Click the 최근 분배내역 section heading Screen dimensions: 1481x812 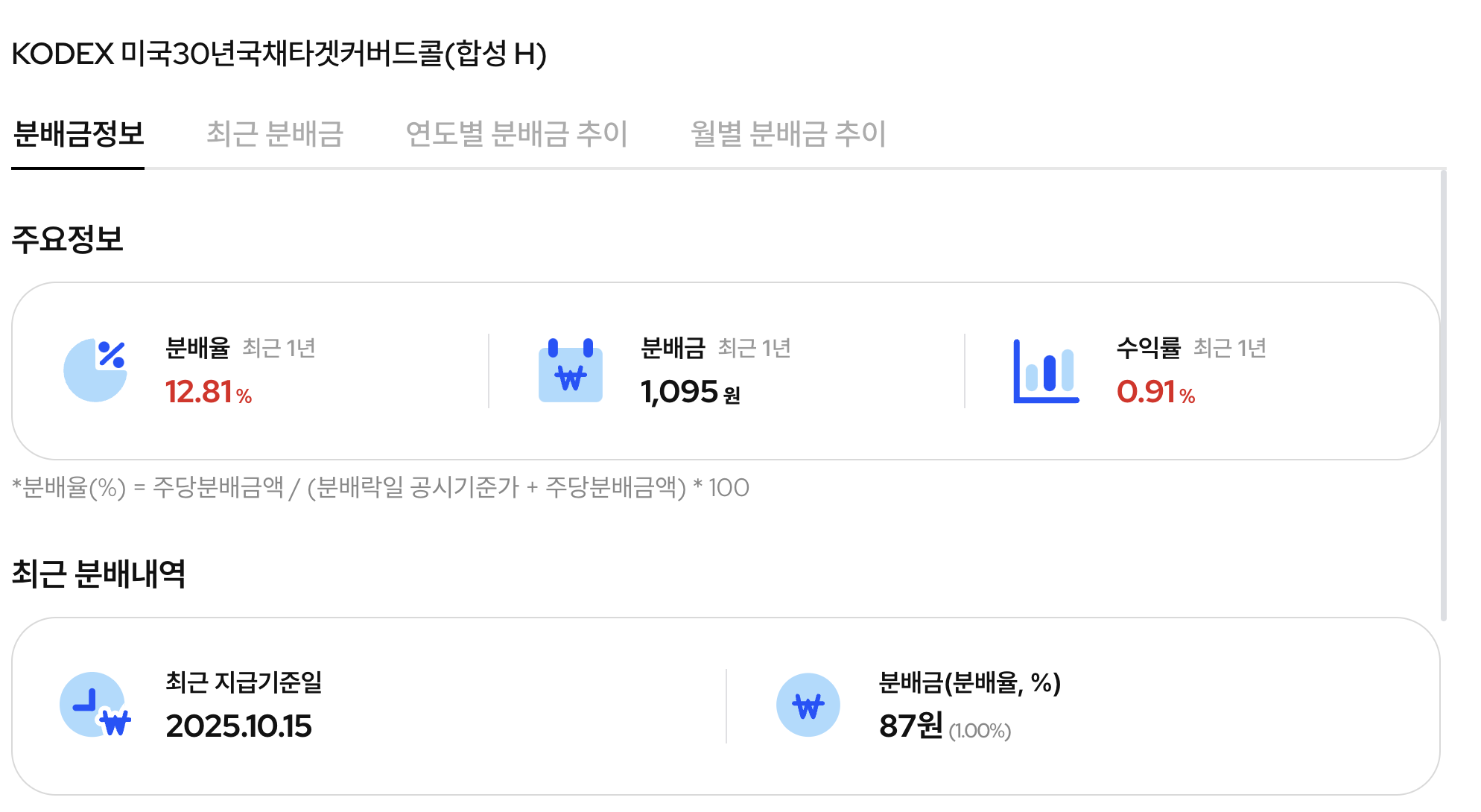click(98, 574)
